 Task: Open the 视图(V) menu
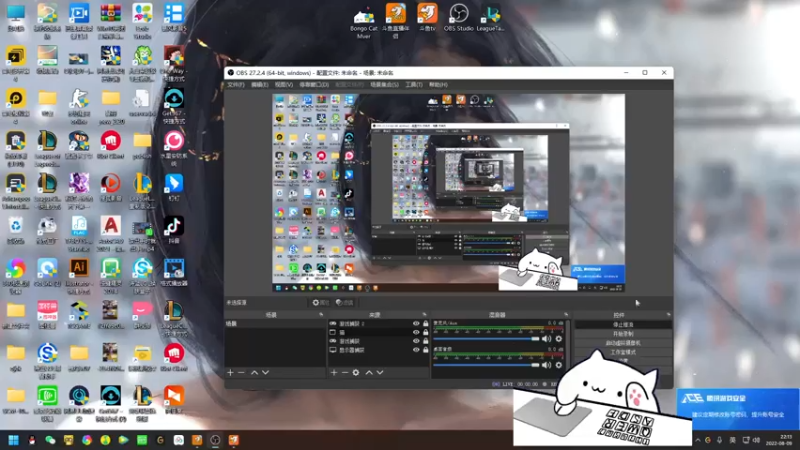pos(284,85)
